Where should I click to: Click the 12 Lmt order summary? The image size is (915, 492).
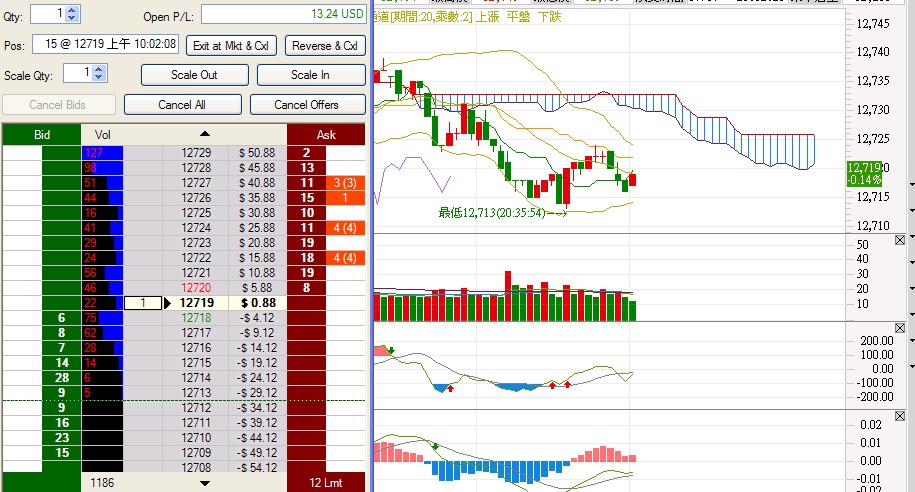326,483
